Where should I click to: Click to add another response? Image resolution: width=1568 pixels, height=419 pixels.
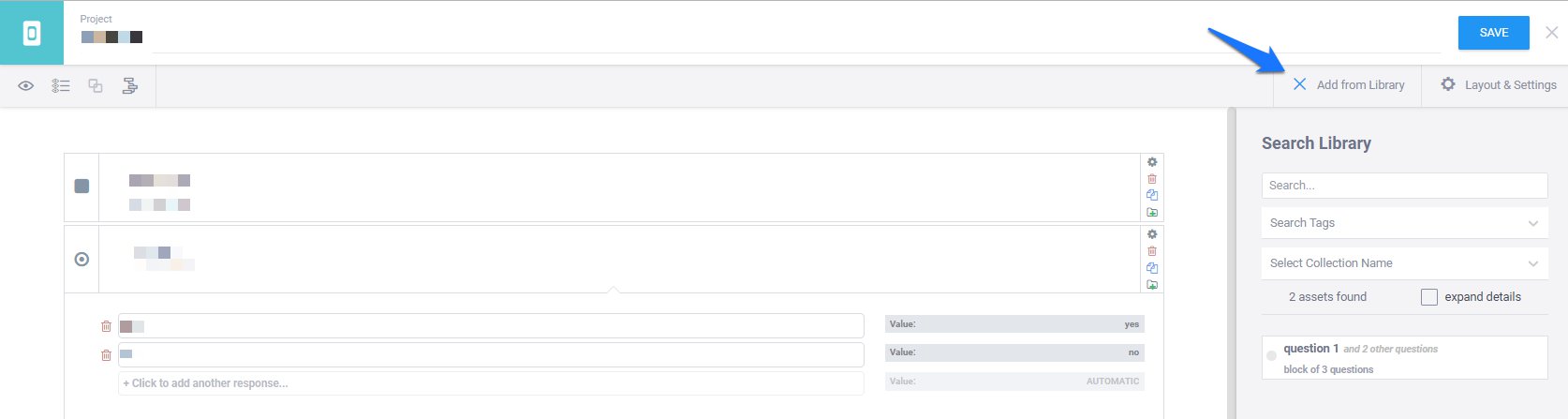point(490,383)
